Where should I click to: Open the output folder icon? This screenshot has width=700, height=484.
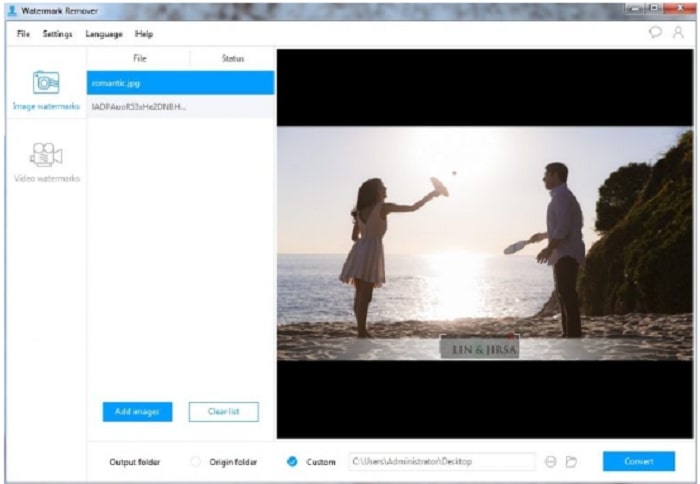coord(571,462)
